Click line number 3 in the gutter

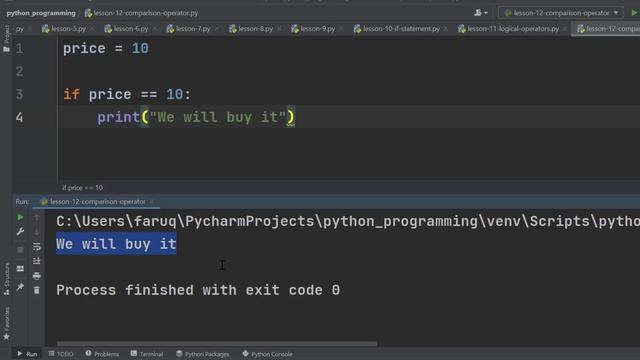(x=19, y=95)
